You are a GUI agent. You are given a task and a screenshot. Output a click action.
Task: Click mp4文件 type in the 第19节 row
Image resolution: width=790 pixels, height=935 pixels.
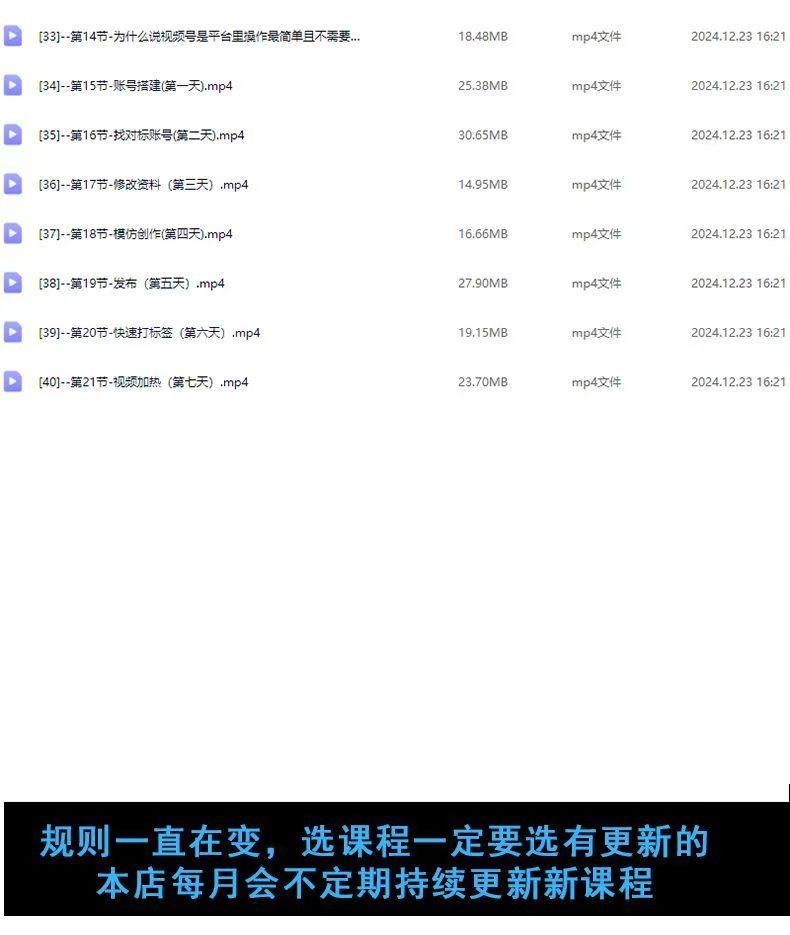point(596,283)
